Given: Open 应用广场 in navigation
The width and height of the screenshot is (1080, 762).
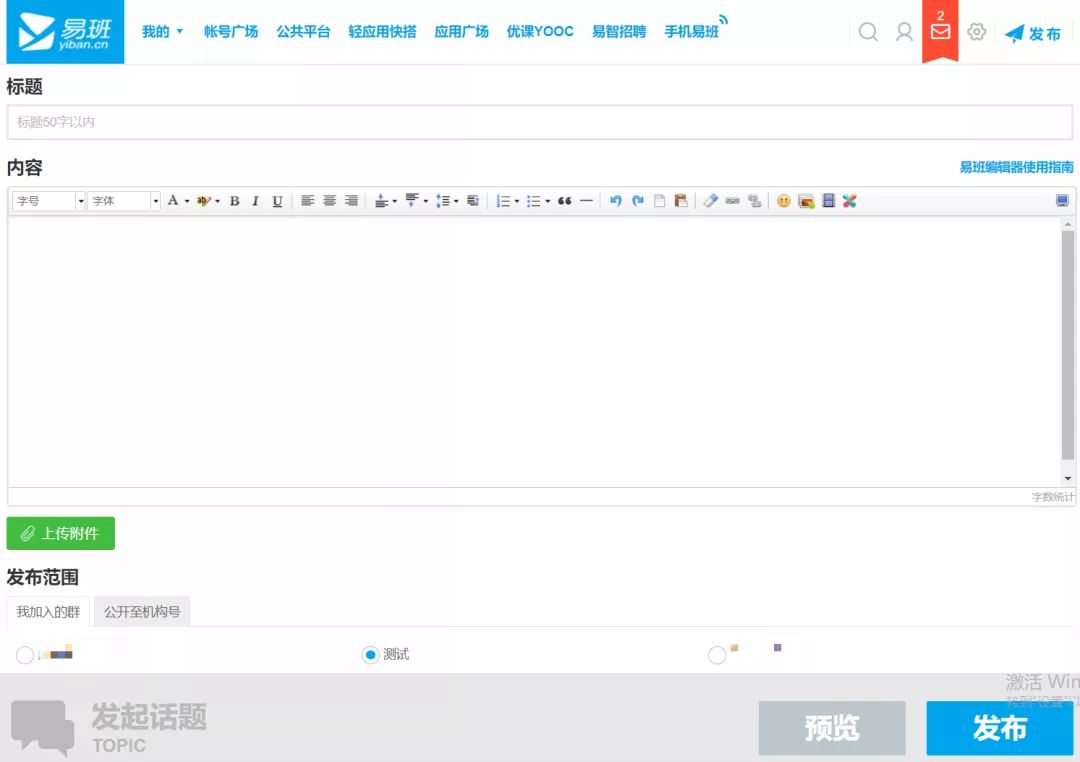Looking at the screenshot, I should pyautogui.click(x=461, y=32).
